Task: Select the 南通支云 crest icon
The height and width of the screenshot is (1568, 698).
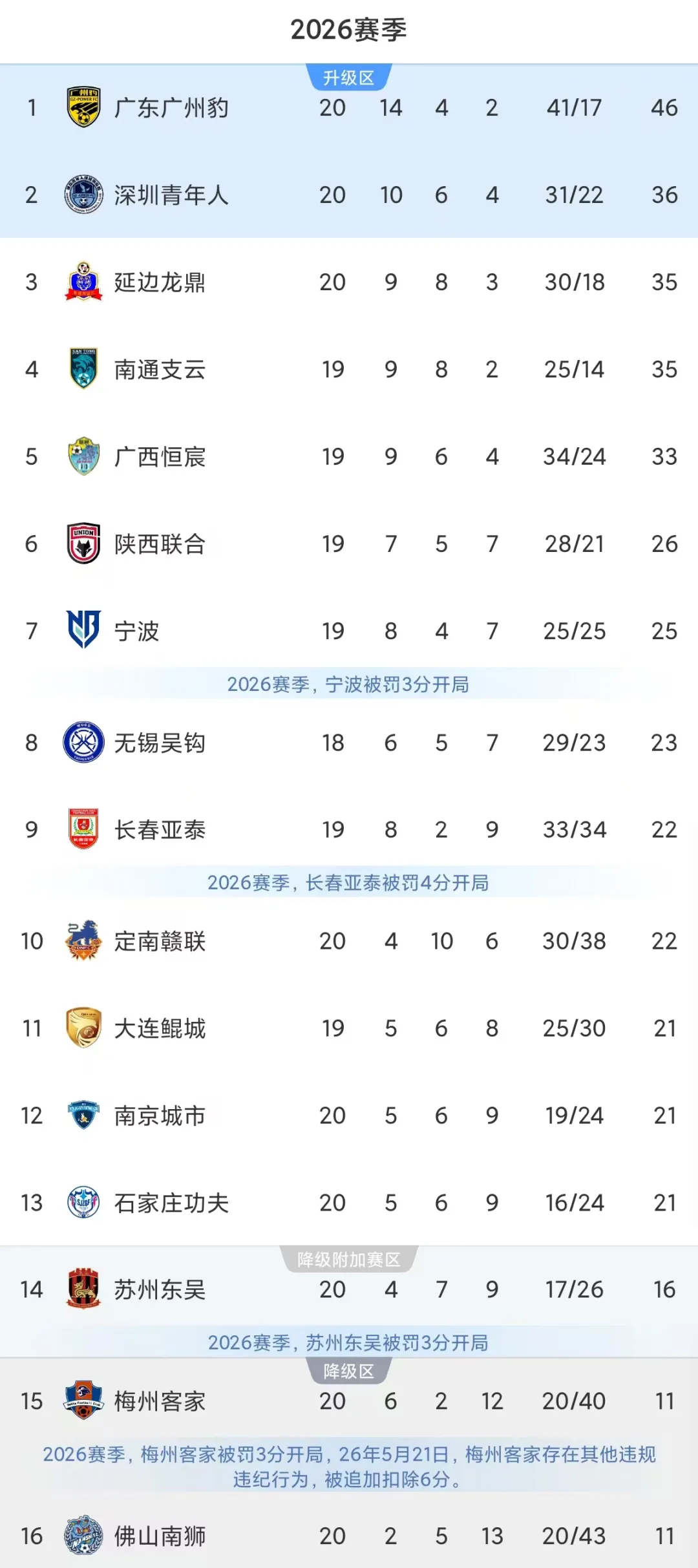Action: click(83, 369)
